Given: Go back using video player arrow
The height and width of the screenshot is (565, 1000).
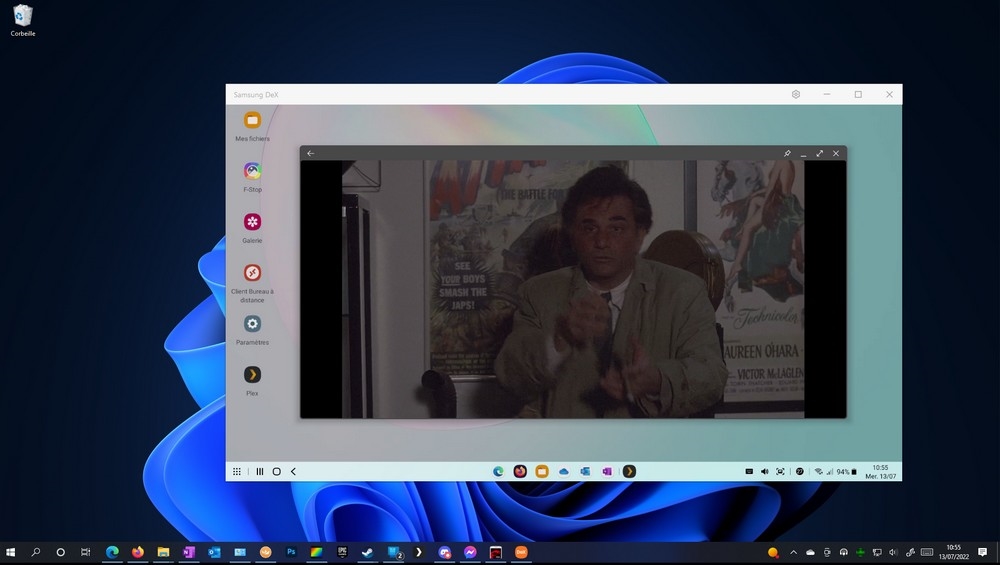Looking at the screenshot, I should (310, 153).
